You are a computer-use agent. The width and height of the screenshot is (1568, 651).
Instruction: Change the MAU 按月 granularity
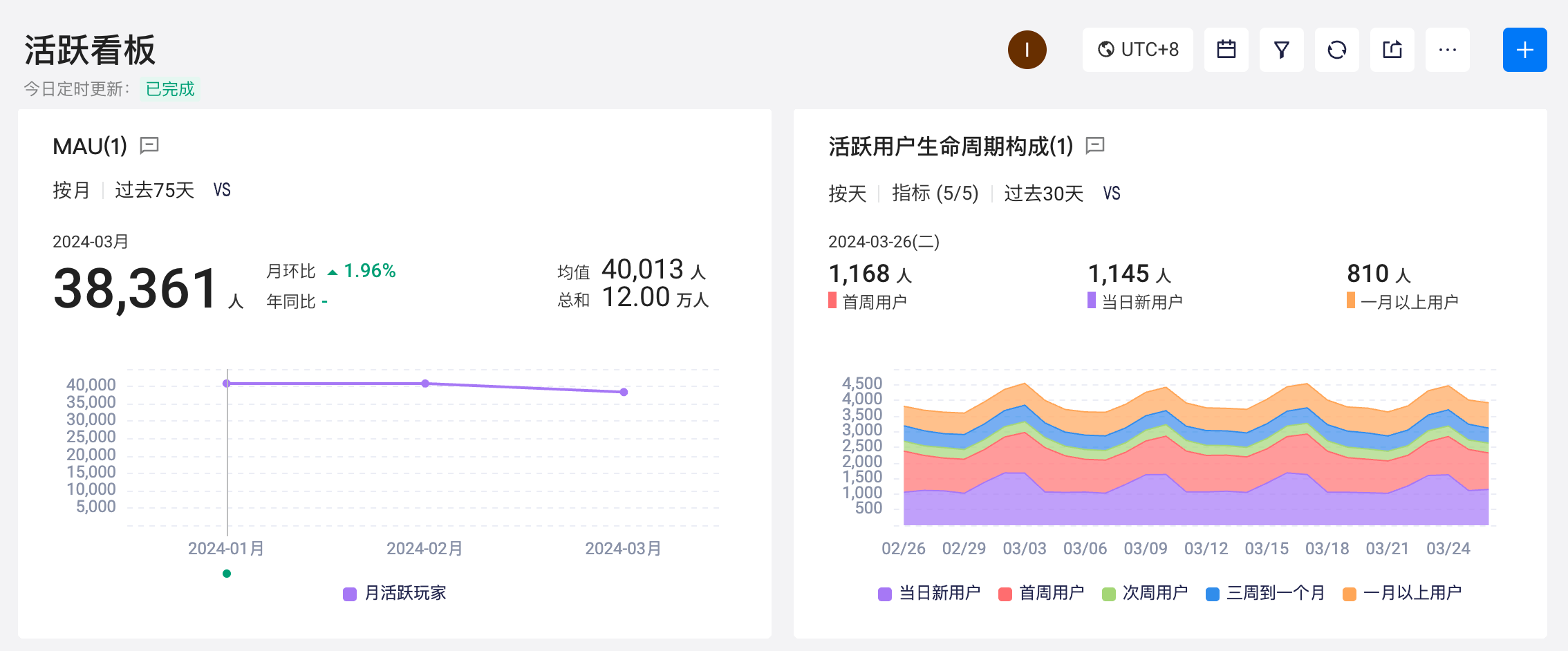tap(71, 190)
